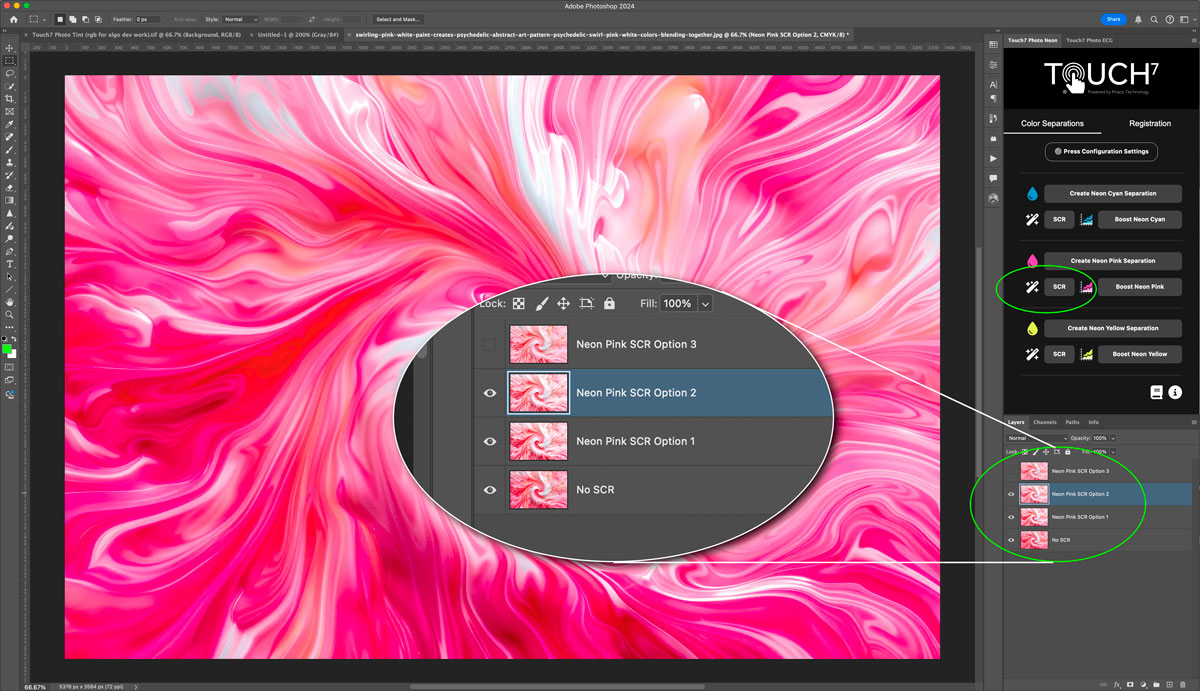Click the magenta ink drop icon
1200x691 pixels.
coord(1031,261)
